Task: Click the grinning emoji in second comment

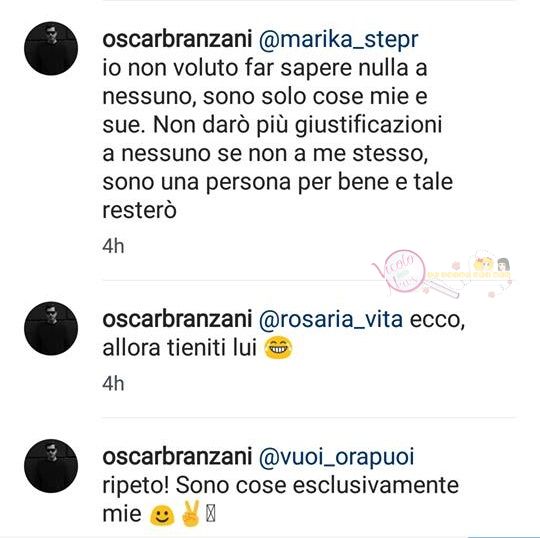Action: tap(278, 348)
